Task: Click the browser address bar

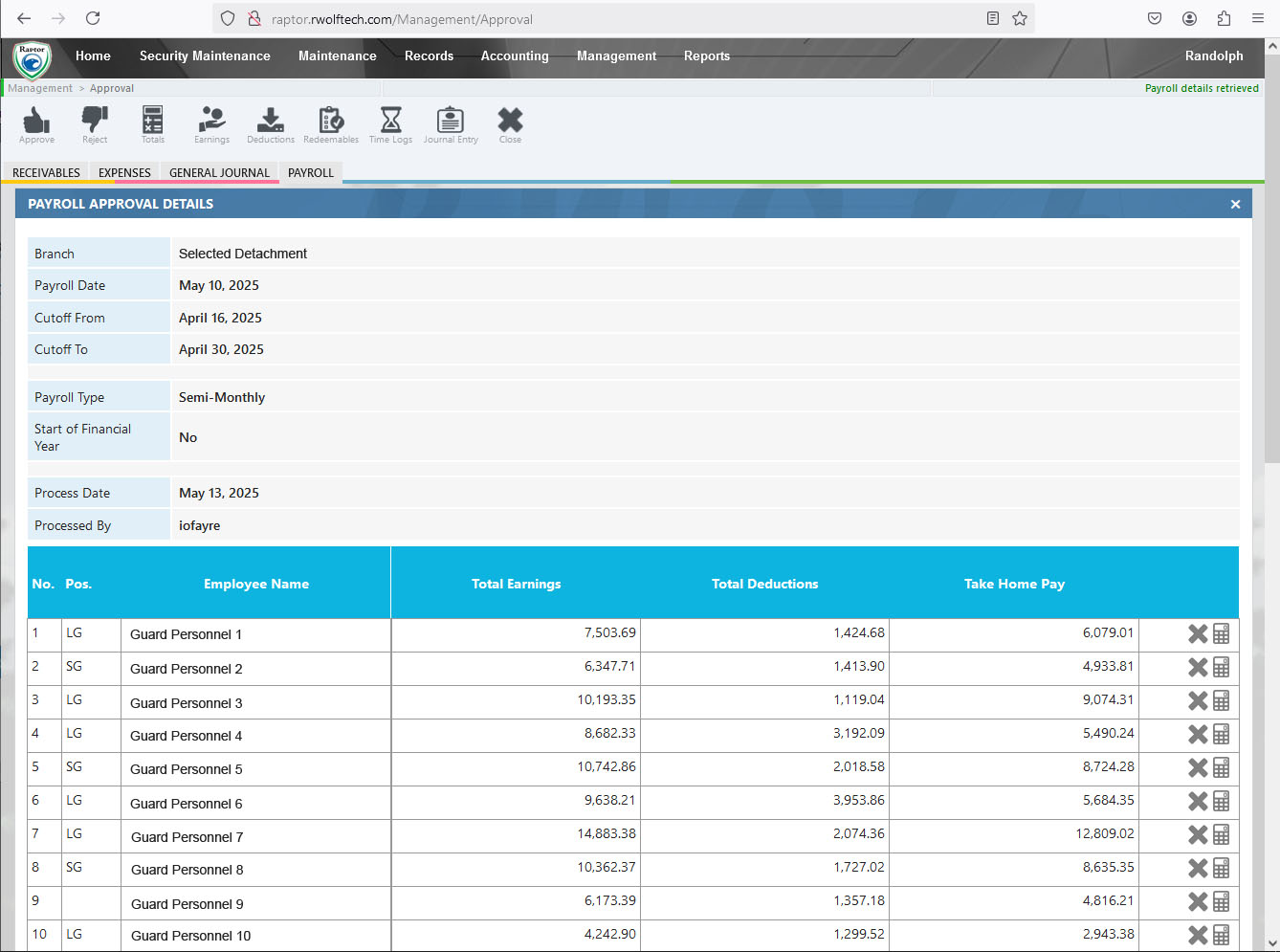Action: tap(612, 19)
